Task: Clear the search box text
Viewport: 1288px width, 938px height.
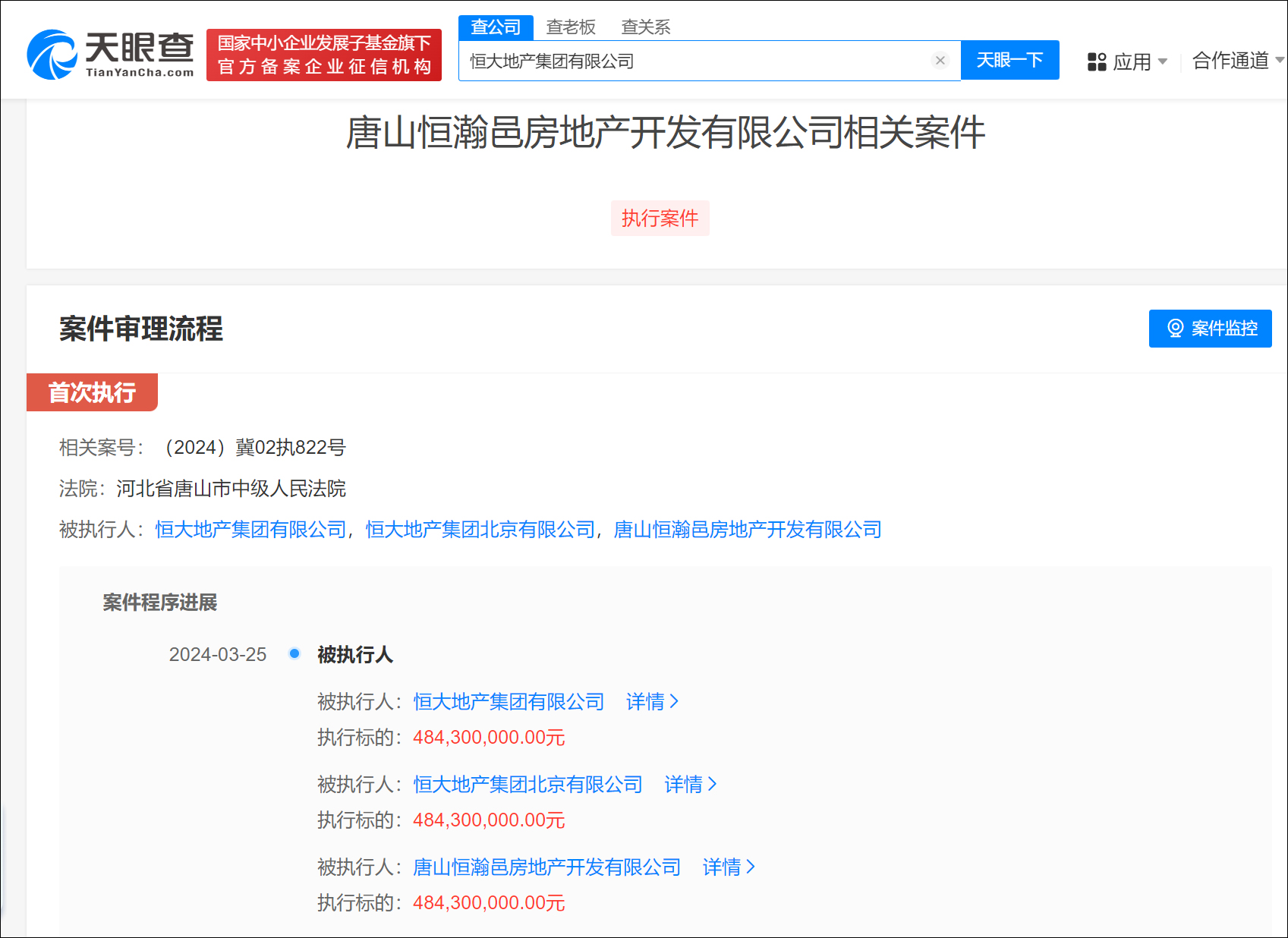Action: (940, 61)
